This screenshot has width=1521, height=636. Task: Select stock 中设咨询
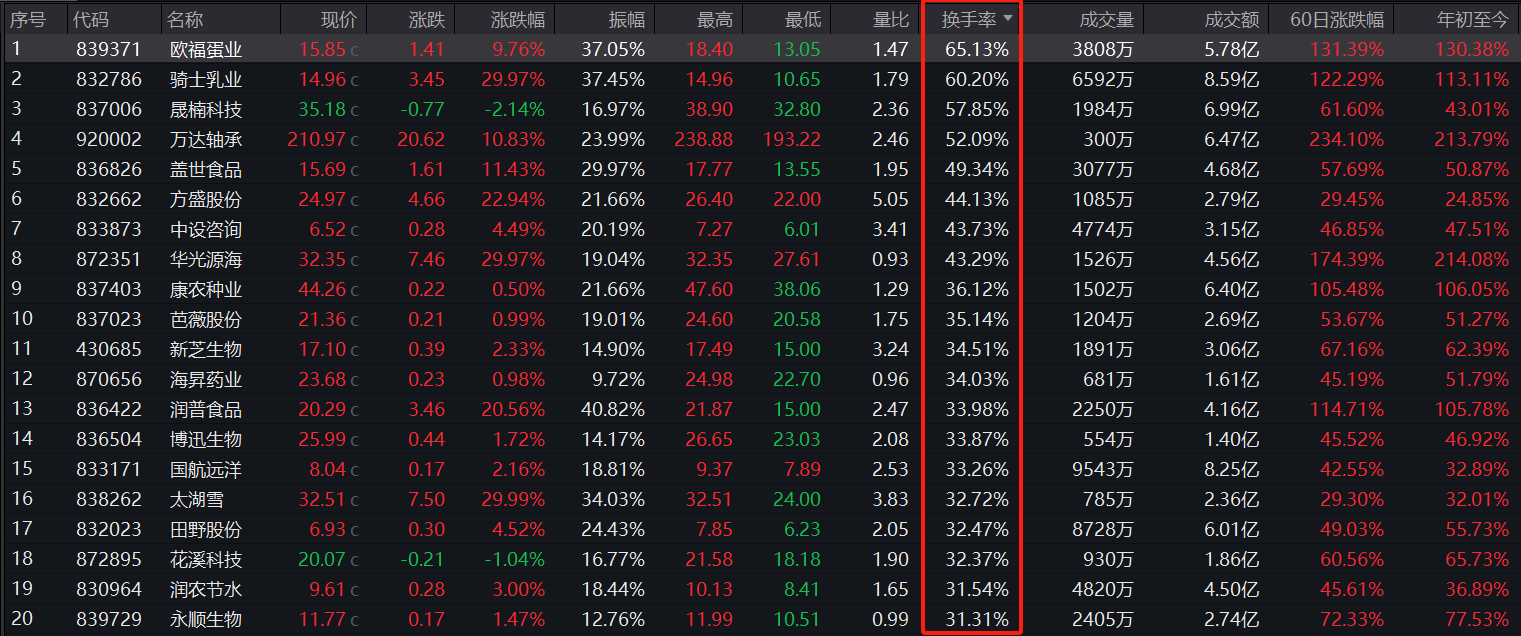[206, 229]
